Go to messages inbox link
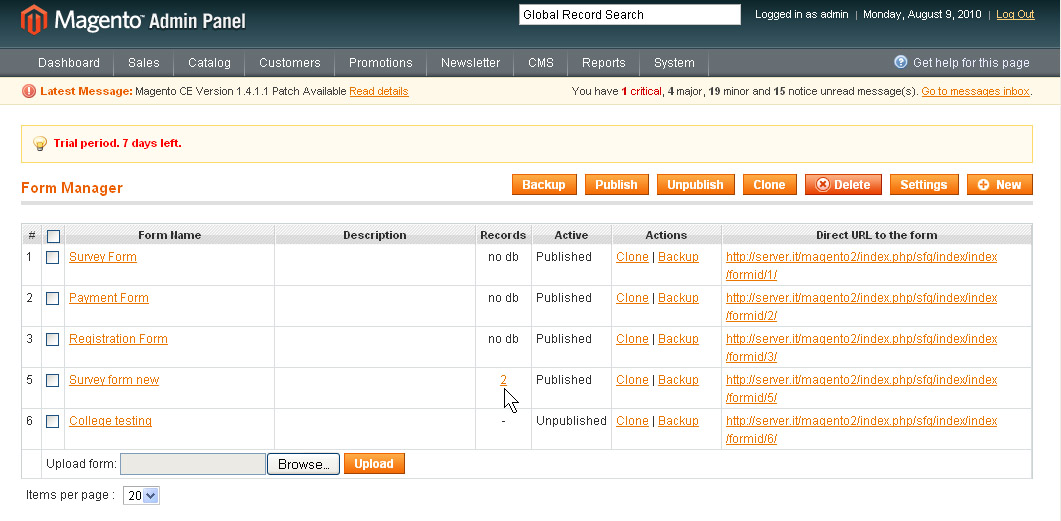1061x521 pixels. tap(975, 91)
